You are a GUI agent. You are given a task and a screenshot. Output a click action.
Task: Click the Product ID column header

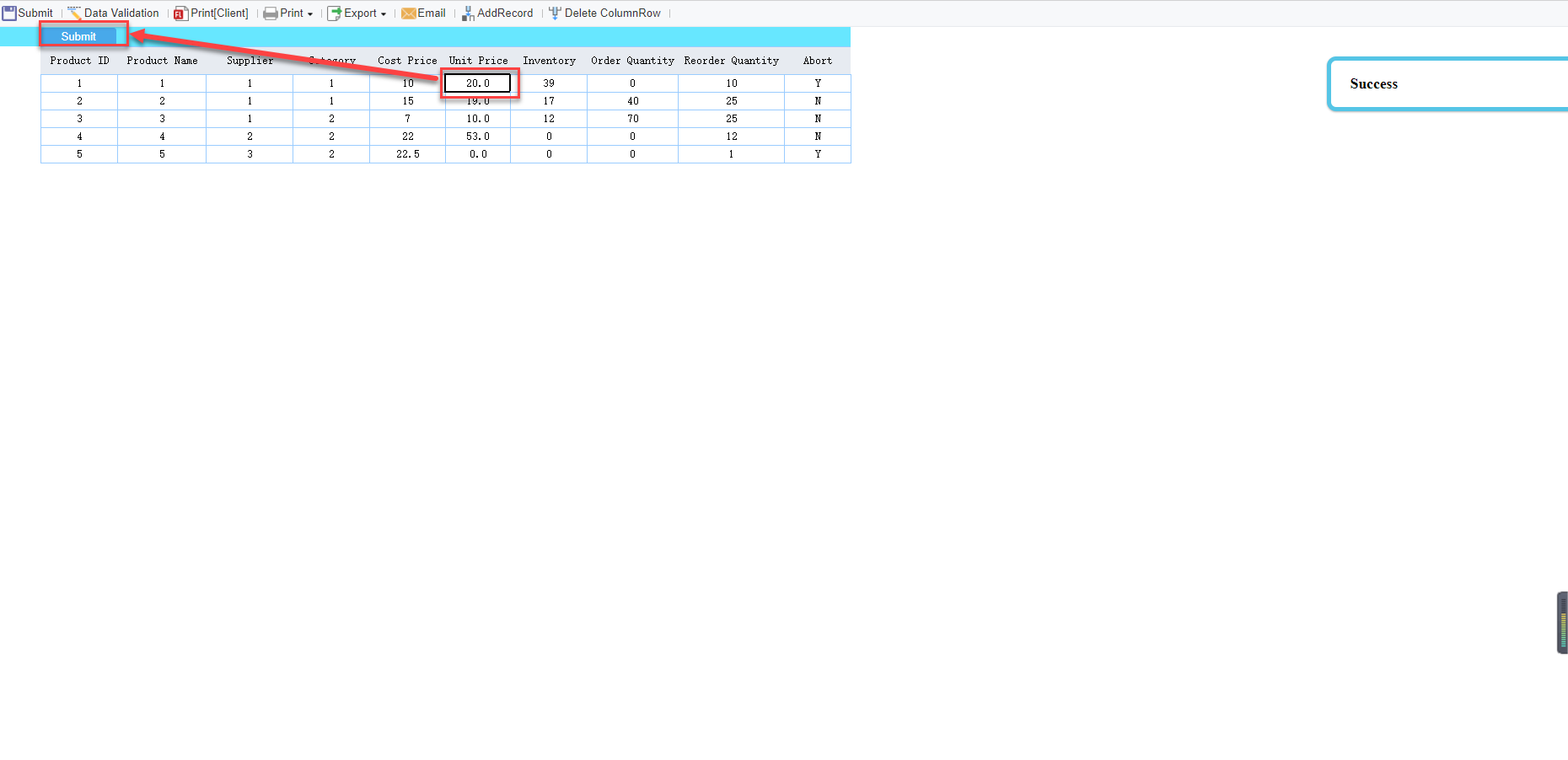click(79, 61)
